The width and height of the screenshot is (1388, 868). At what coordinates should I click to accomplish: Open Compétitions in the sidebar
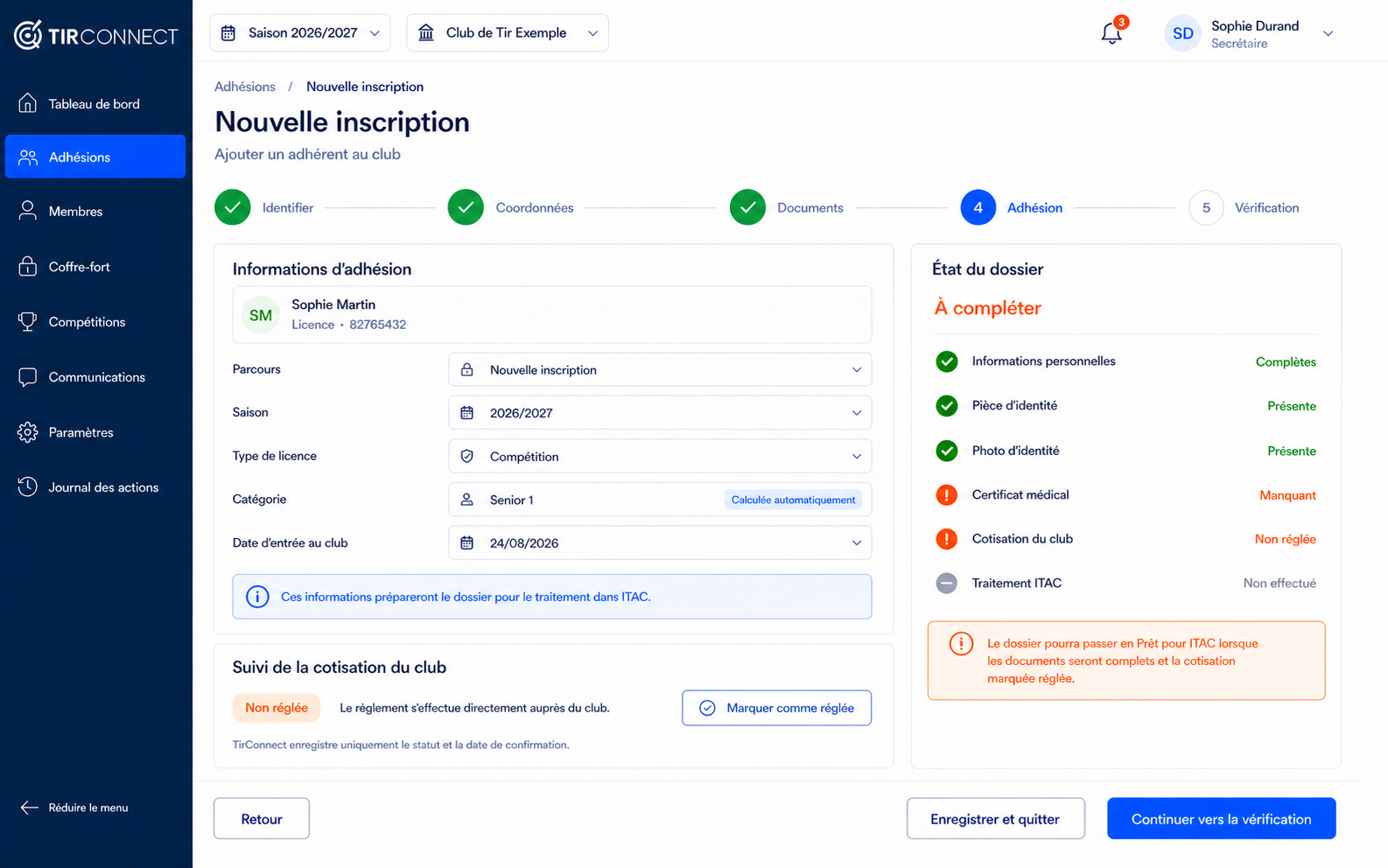95,321
